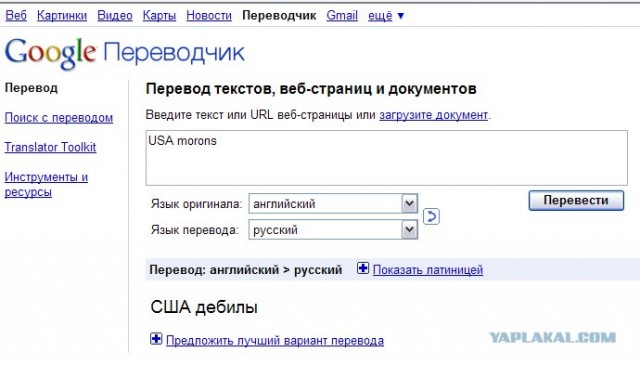Click Предложить лучший вариант перевода
The width and height of the screenshot is (640, 365).
275,341
